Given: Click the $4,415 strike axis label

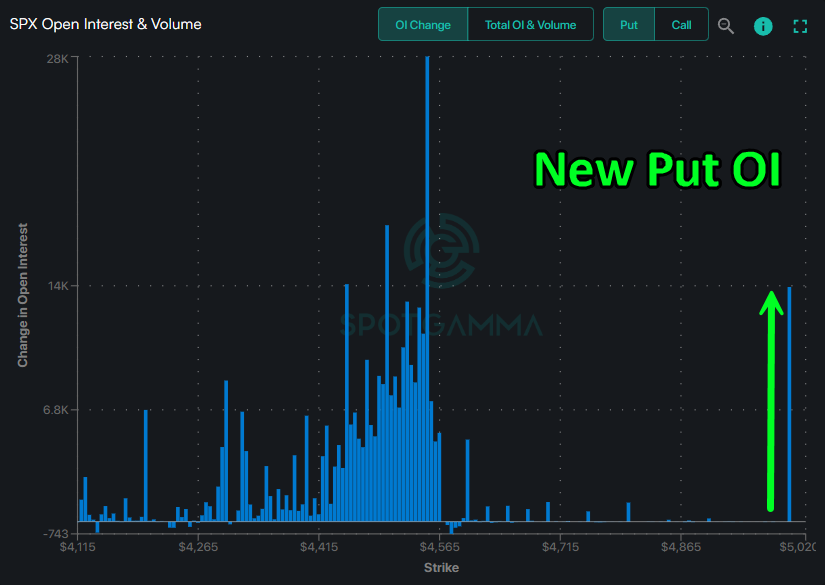Looking at the screenshot, I should pos(319,547).
